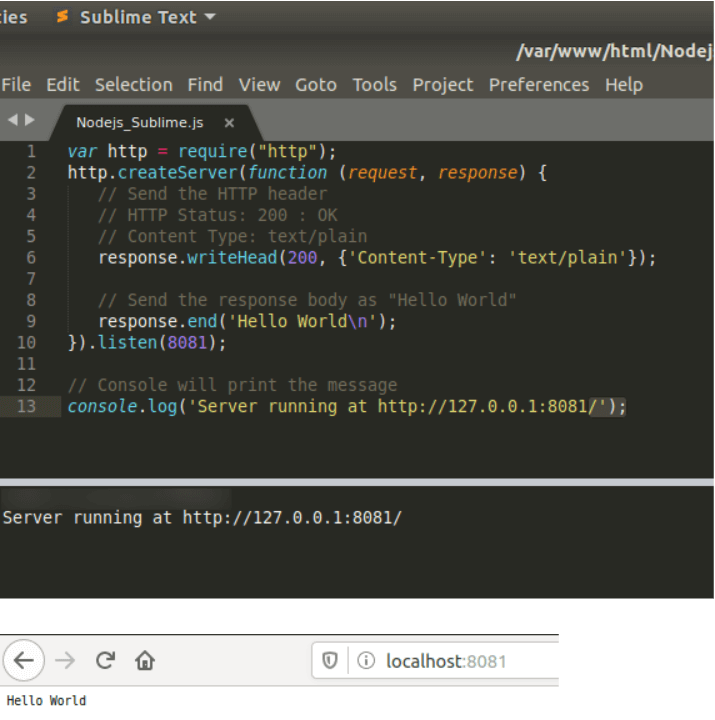715x720 pixels.
Task: Click build output 'Server running at http://127.0.0.1:8081/'
Action: tap(202, 518)
